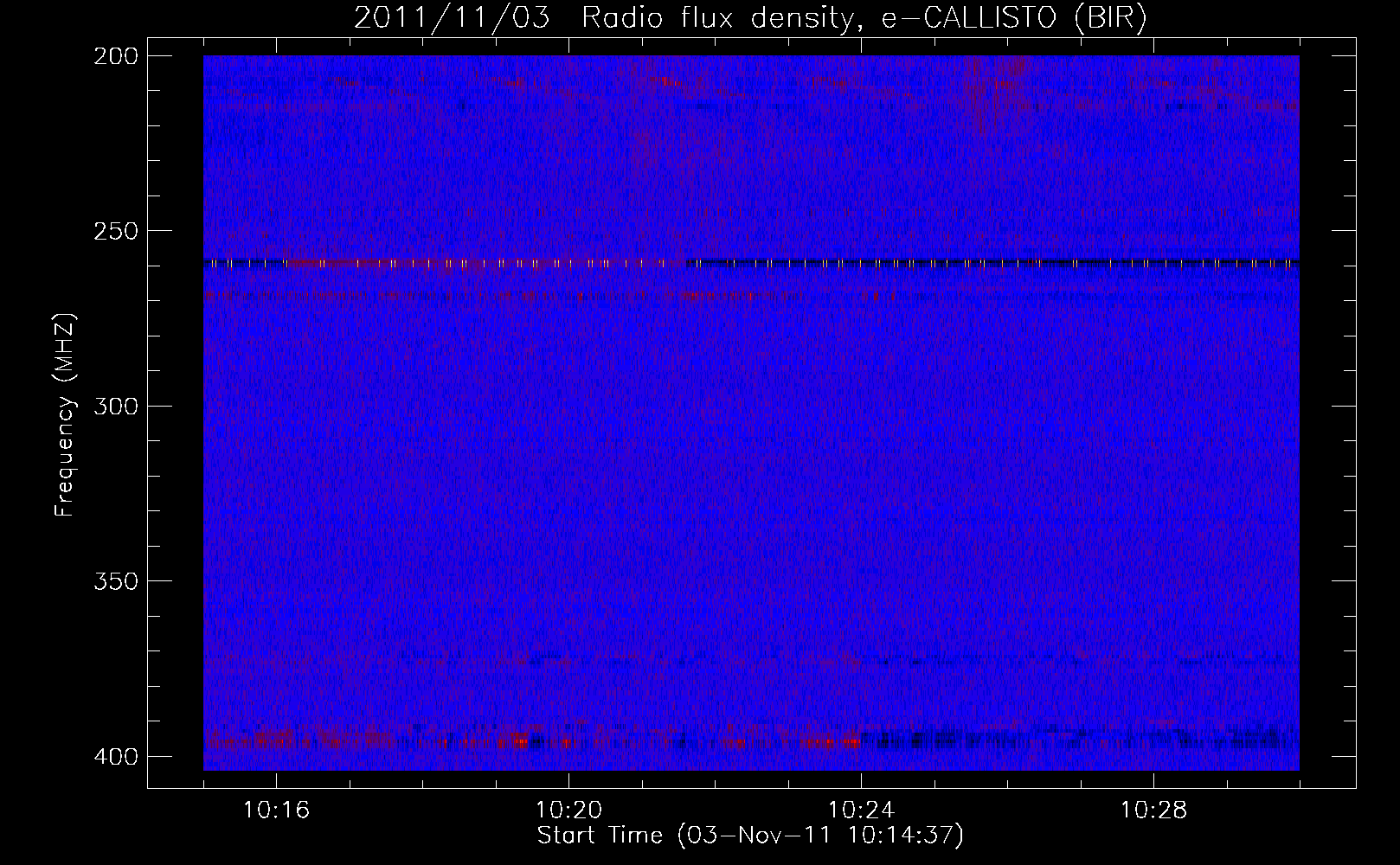The image size is (1400, 865).
Task: Click the 10:24 time tick label
Action: (861, 811)
